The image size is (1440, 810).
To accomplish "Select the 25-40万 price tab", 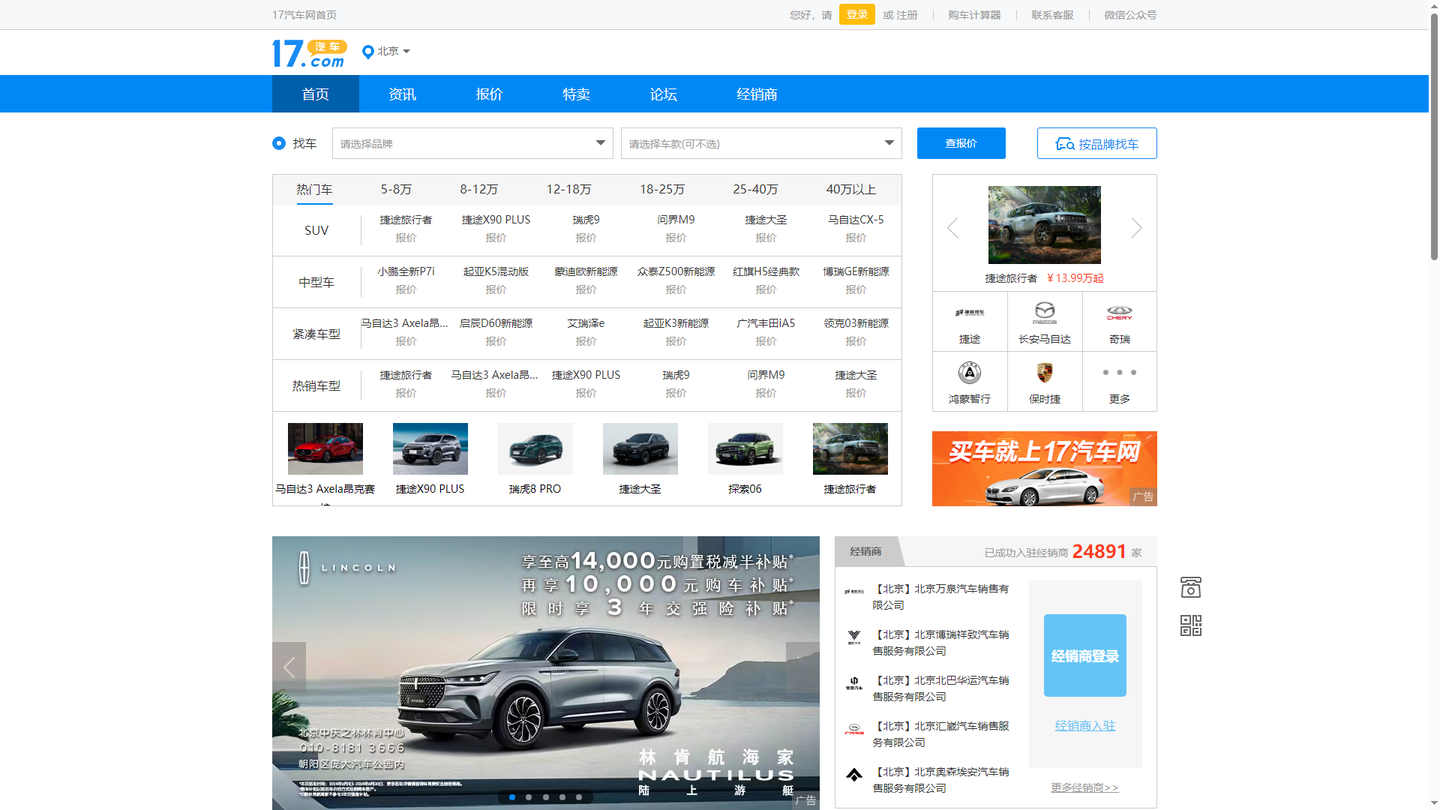I will 755,189.
